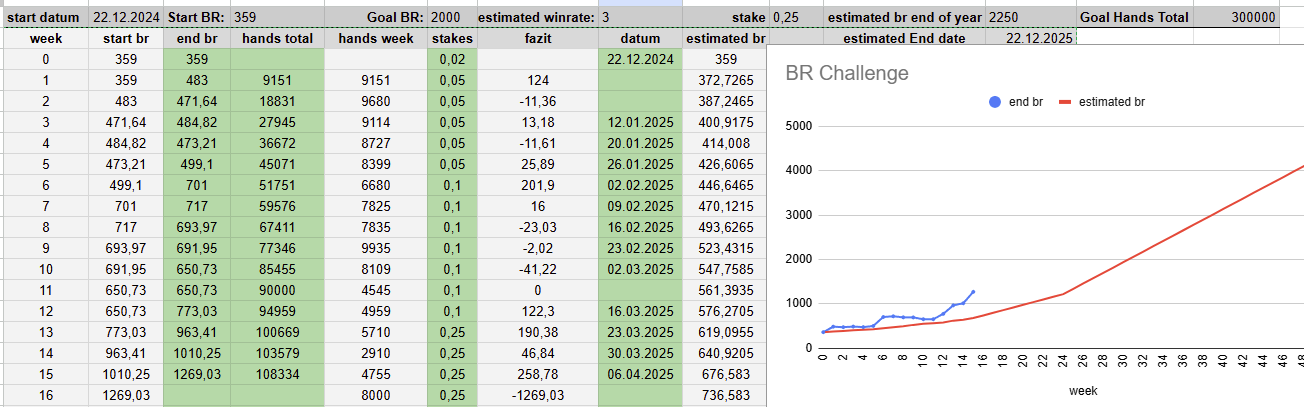The image size is (1304, 407).
Task: Select the start datum cell 22.12.2024
Action: (x=126, y=17)
